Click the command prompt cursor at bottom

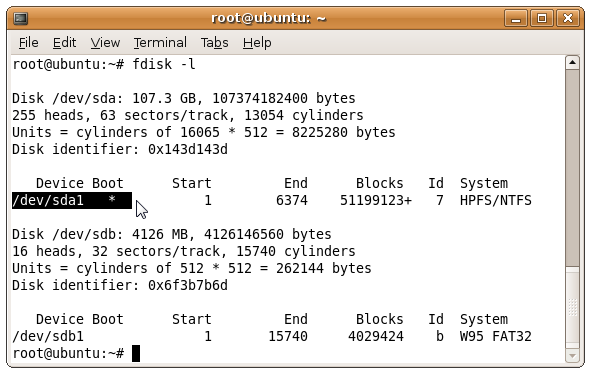pos(136,353)
